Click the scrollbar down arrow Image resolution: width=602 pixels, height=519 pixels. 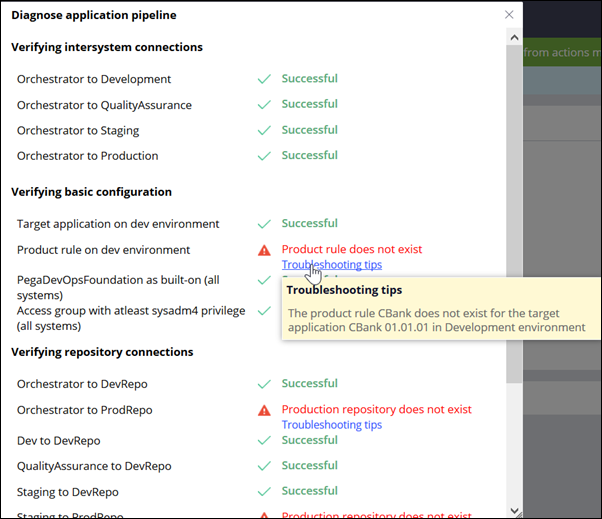pos(513,508)
